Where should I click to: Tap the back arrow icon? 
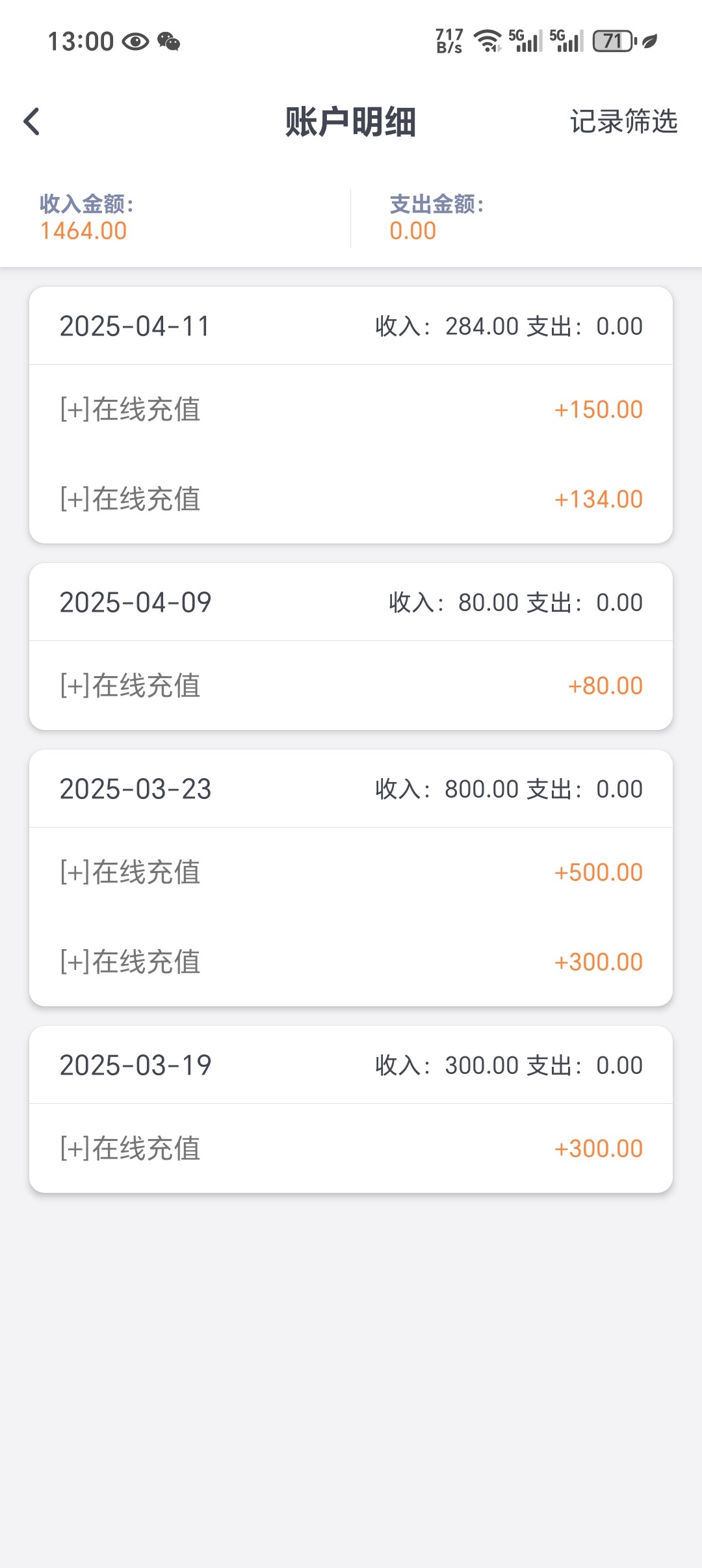(31, 122)
